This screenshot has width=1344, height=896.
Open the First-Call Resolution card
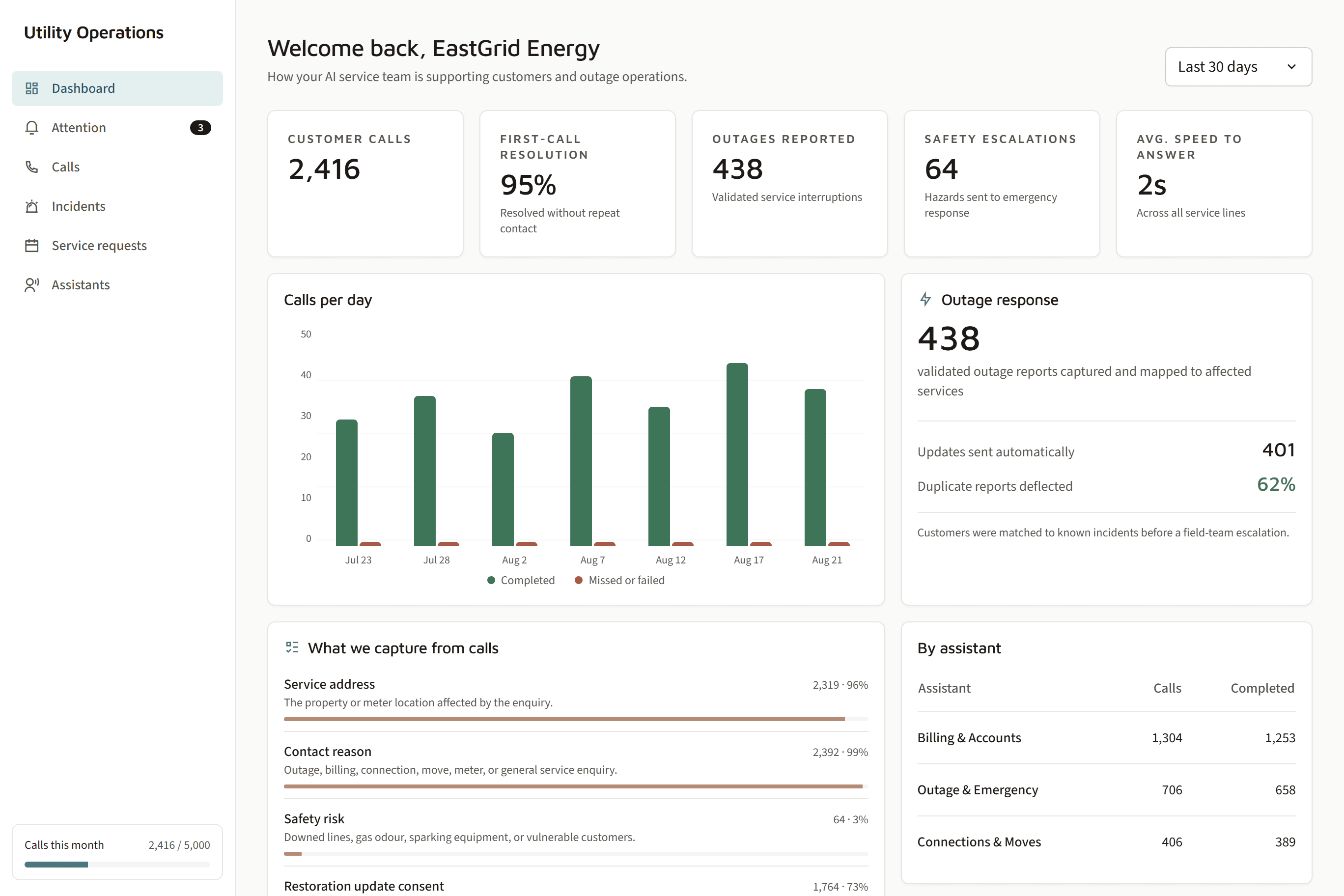click(x=577, y=183)
